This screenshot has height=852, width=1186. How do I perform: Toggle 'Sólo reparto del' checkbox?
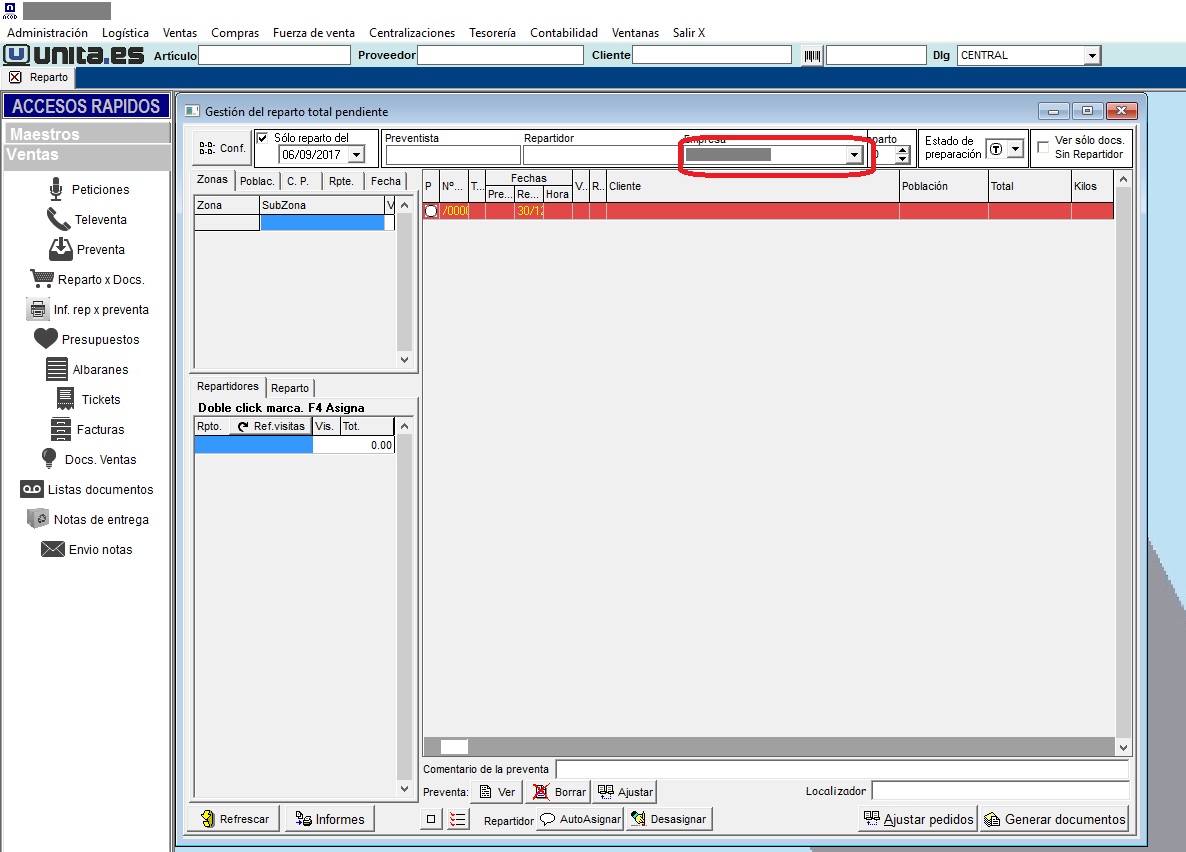[x=263, y=138]
